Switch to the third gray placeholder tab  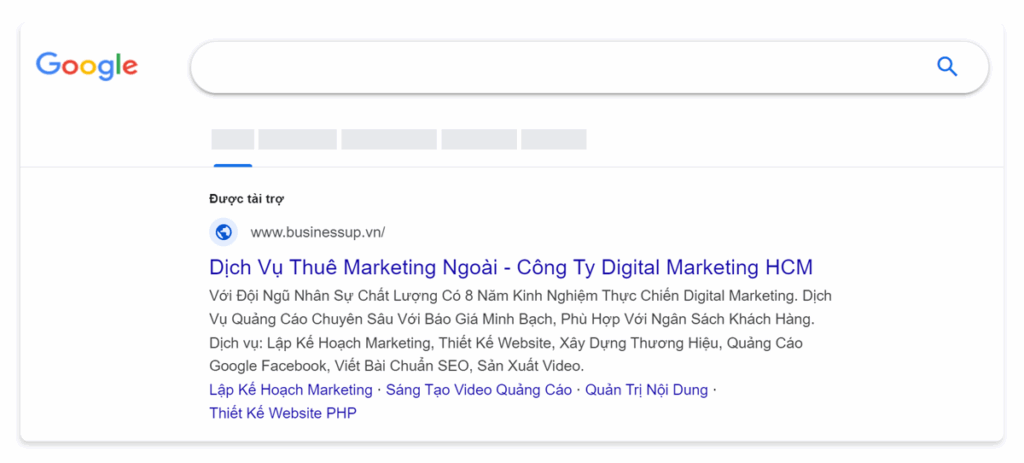coord(389,140)
